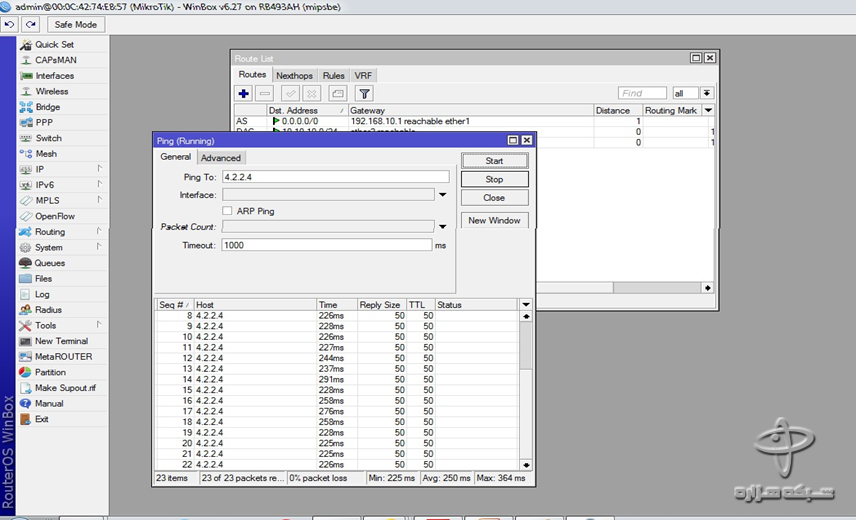This screenshot has height=520, width=856.
Task: Expand the System submenu
Action: (x=99, y=247)
